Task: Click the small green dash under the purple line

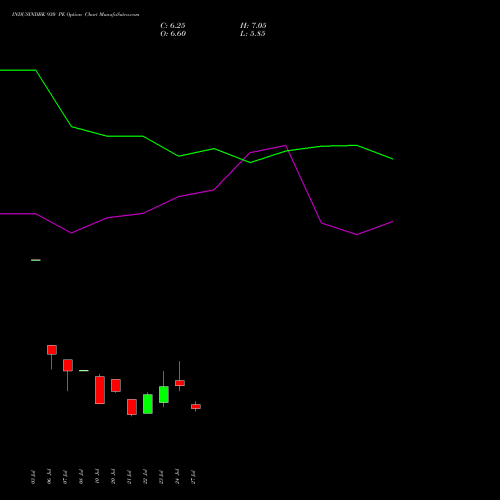Action: coord(36,260)
